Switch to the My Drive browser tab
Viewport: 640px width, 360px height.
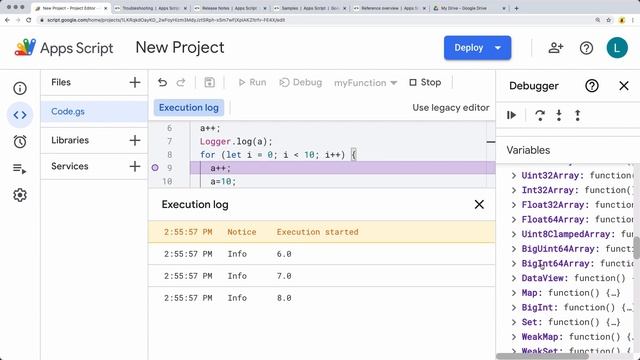click(469, 8)
